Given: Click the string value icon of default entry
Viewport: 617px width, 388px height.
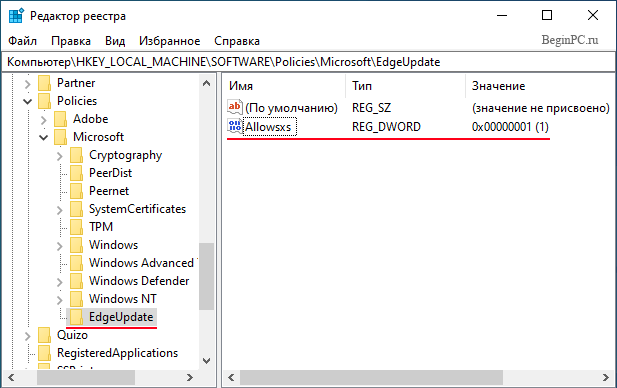Looking at the screenshot, I should 235,107.
